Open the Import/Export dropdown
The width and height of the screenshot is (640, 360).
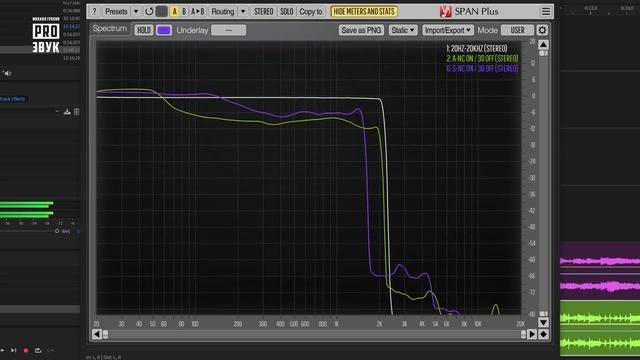448,30
